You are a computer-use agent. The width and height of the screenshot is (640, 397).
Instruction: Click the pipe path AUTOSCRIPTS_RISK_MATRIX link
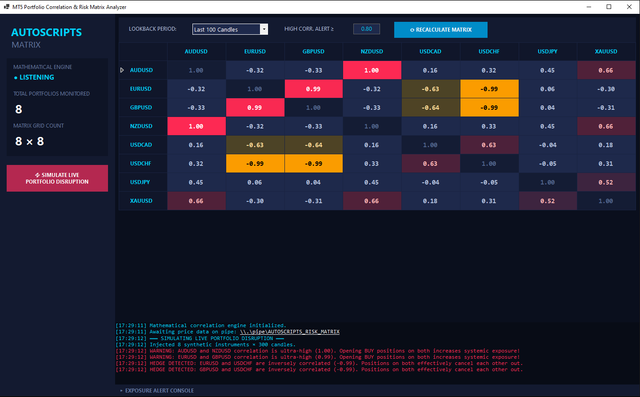point(290,332)
